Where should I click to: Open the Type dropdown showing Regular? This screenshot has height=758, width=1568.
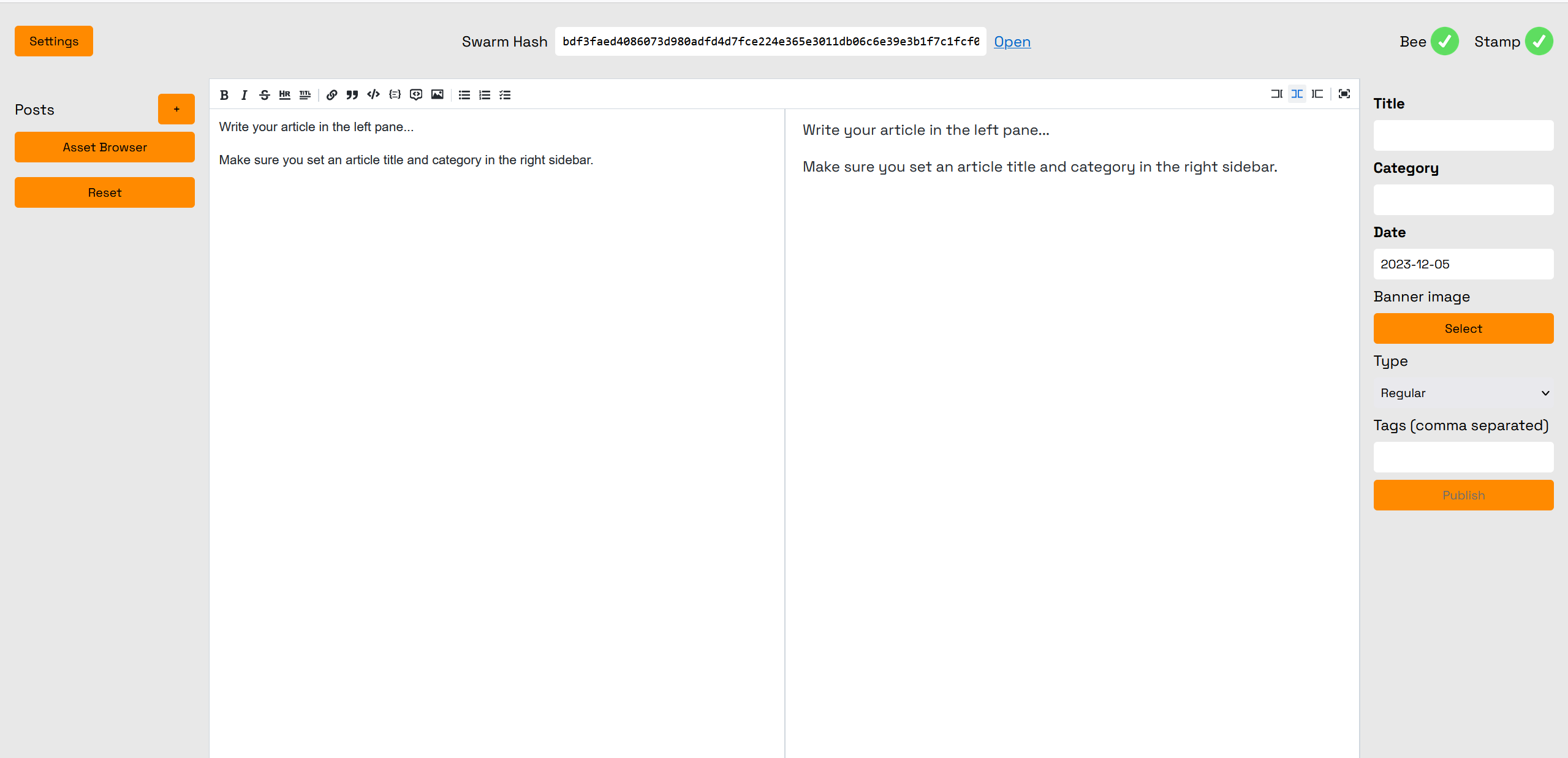click(x=1463, y=393)
